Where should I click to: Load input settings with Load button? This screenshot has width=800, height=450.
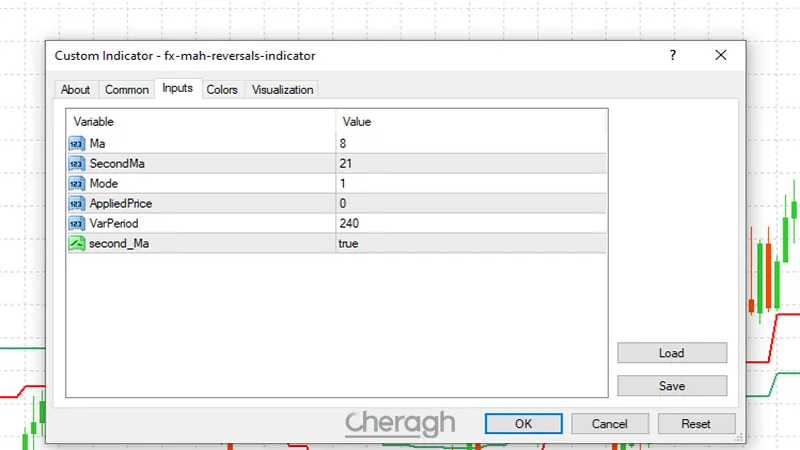click(671, 353)
